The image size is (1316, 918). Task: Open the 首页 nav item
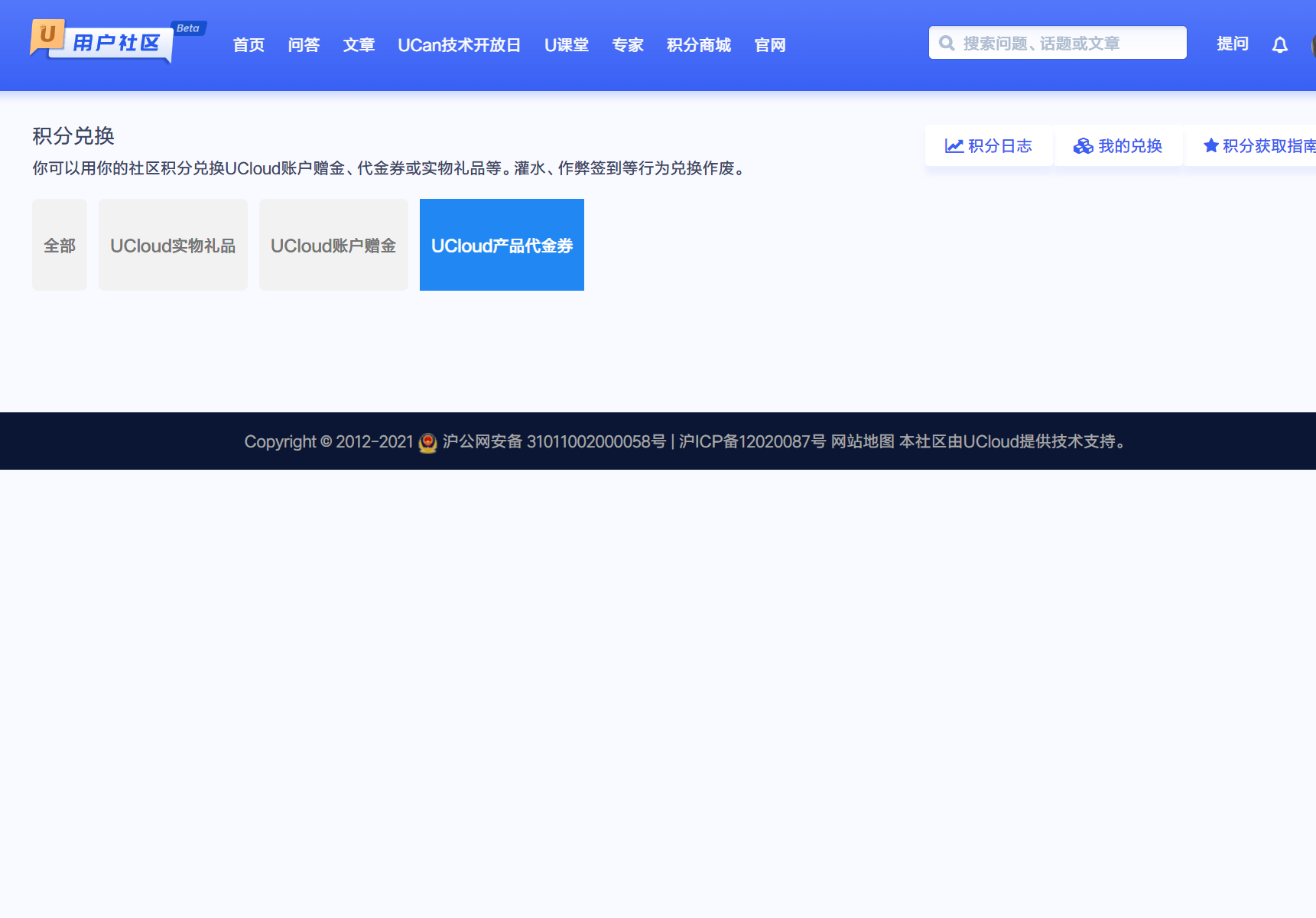249,45
